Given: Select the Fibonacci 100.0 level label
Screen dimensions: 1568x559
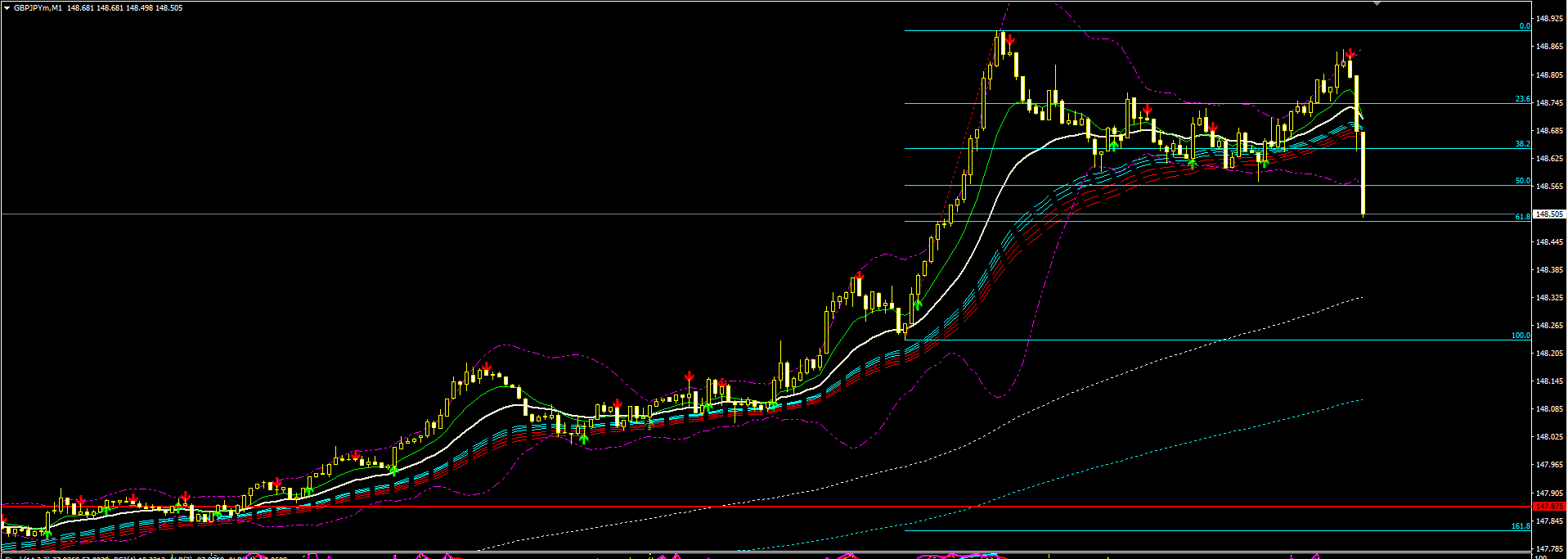Looking at the screenshot, I should 1521,336.
